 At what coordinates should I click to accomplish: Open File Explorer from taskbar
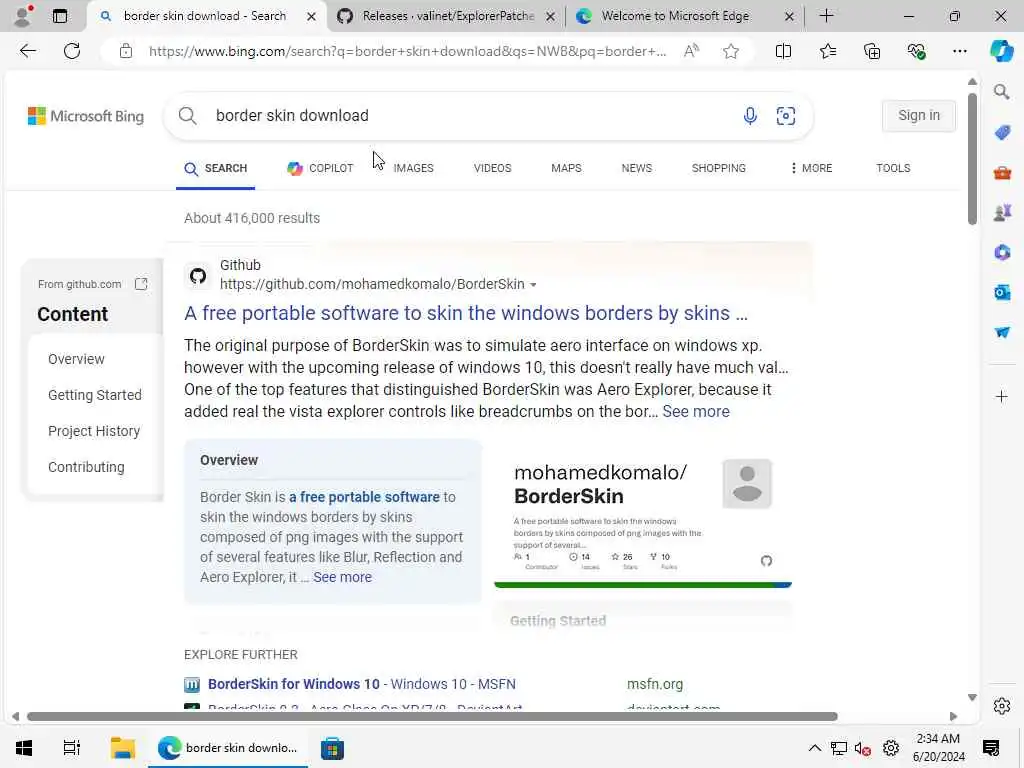122,748
